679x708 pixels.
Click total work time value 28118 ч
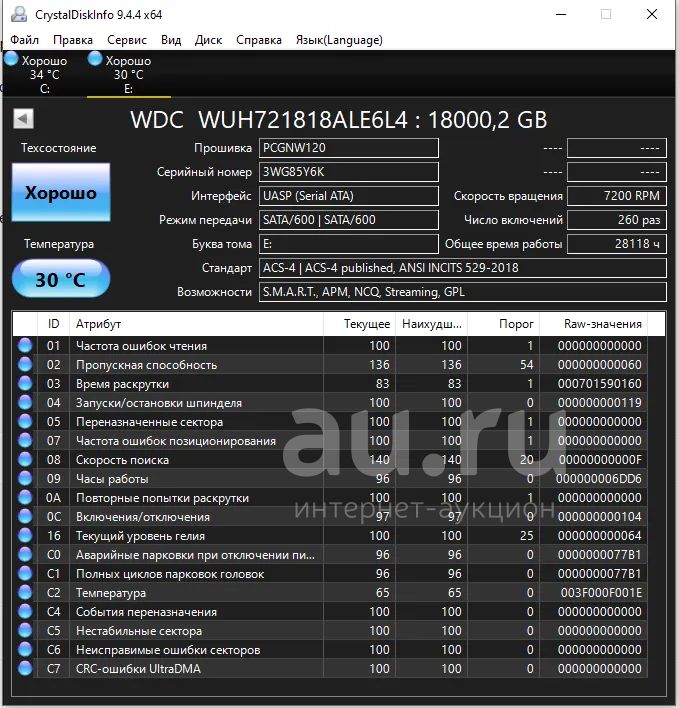pyautogui.click(x=617, y=244)
